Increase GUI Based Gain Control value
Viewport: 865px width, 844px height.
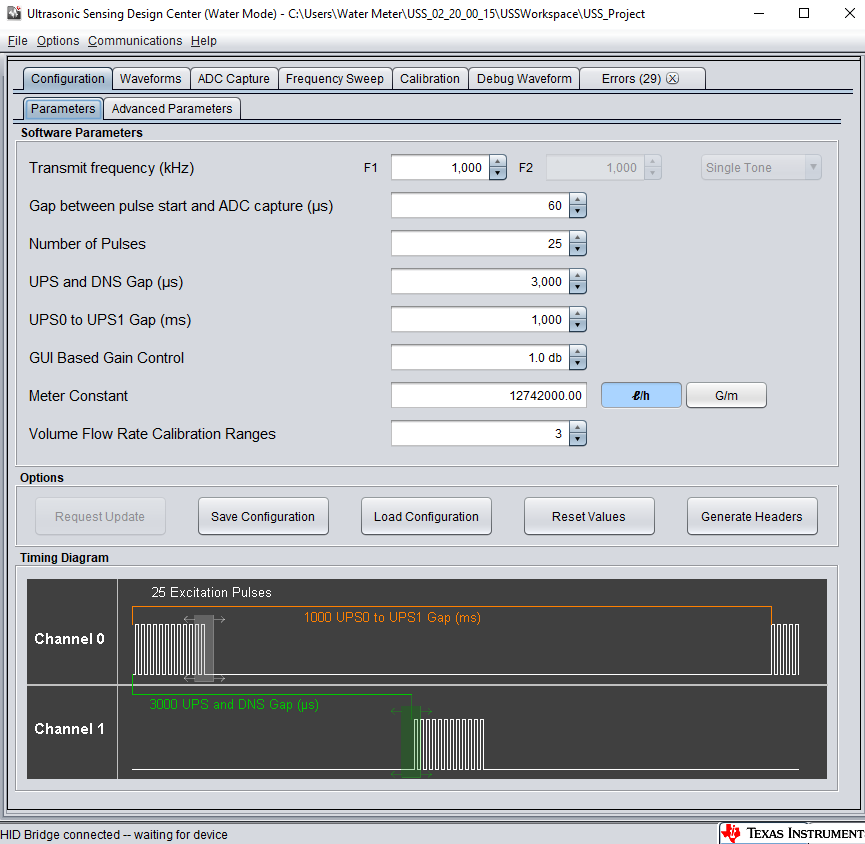click(578, 352)
